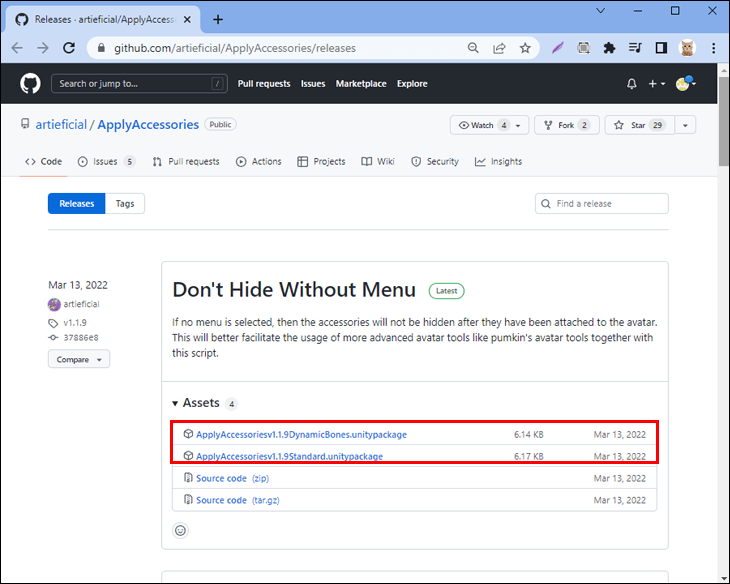The height and width of the screenshot is (584, 730).
Task: Open the Chrome extensions puzzle icon
Action: 609,48
